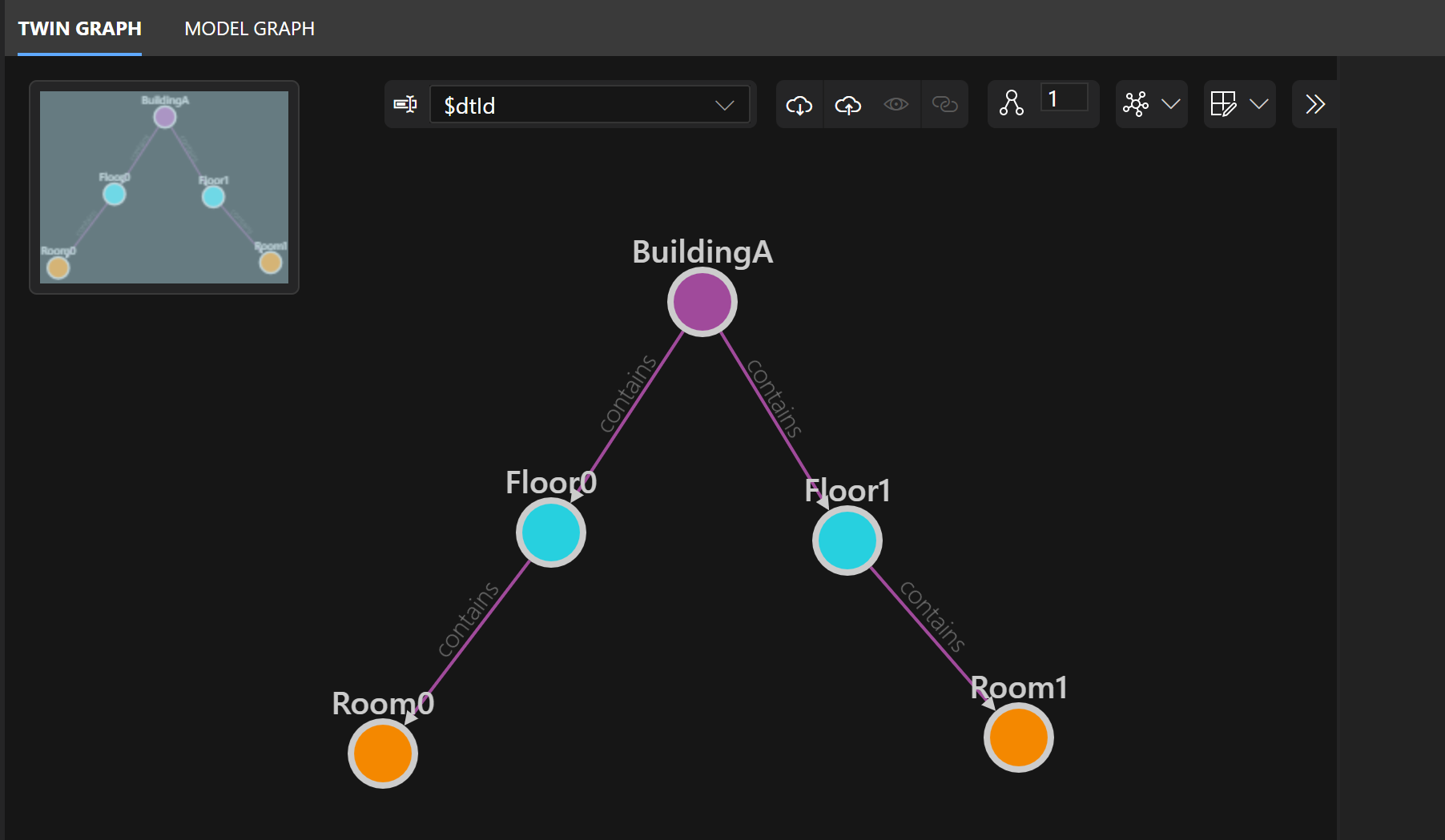
Task: Click the eye icon to show all elements
Action: tap(896, 104)
